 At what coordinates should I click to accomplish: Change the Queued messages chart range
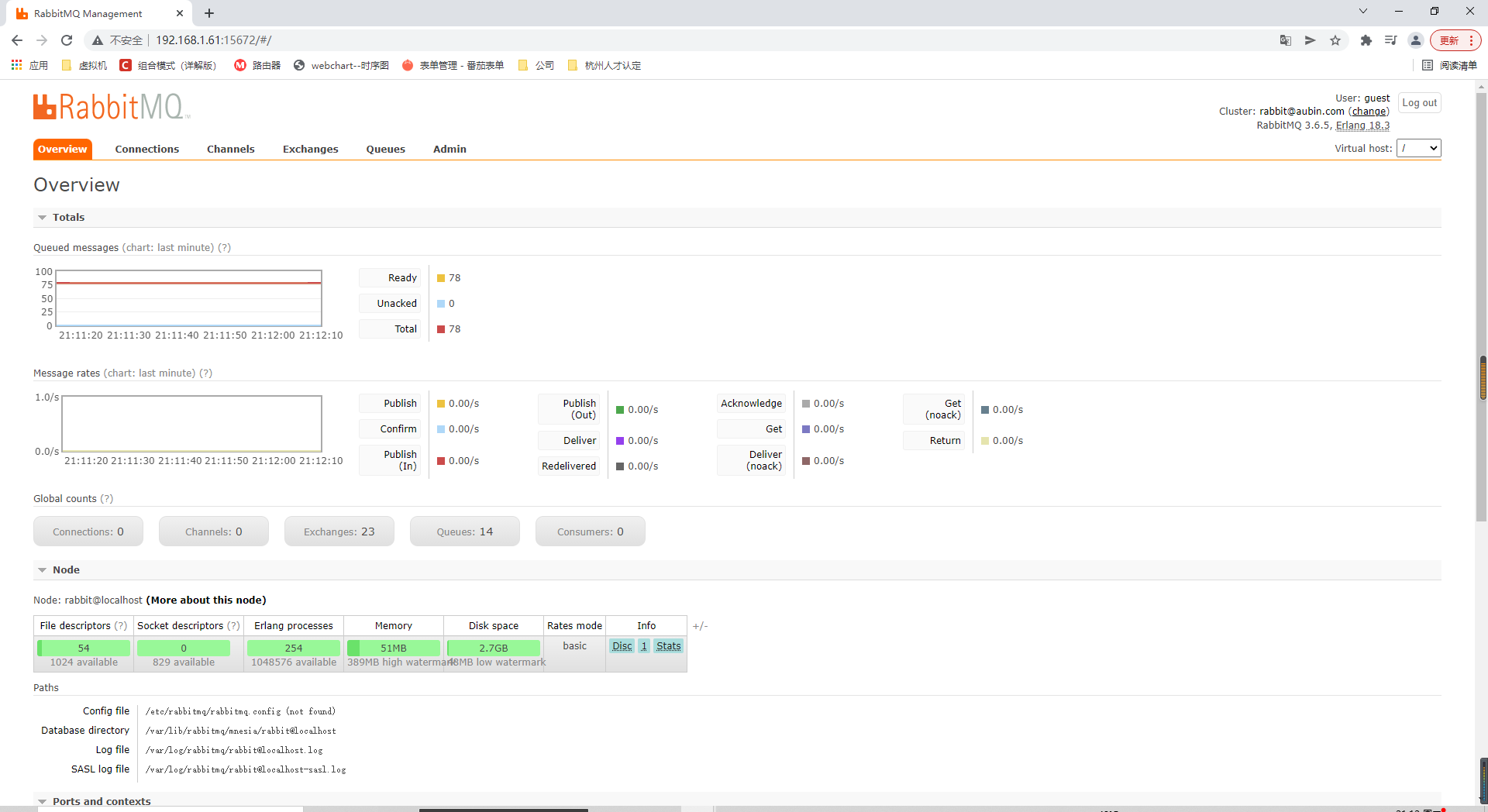(x=168, y=248)
